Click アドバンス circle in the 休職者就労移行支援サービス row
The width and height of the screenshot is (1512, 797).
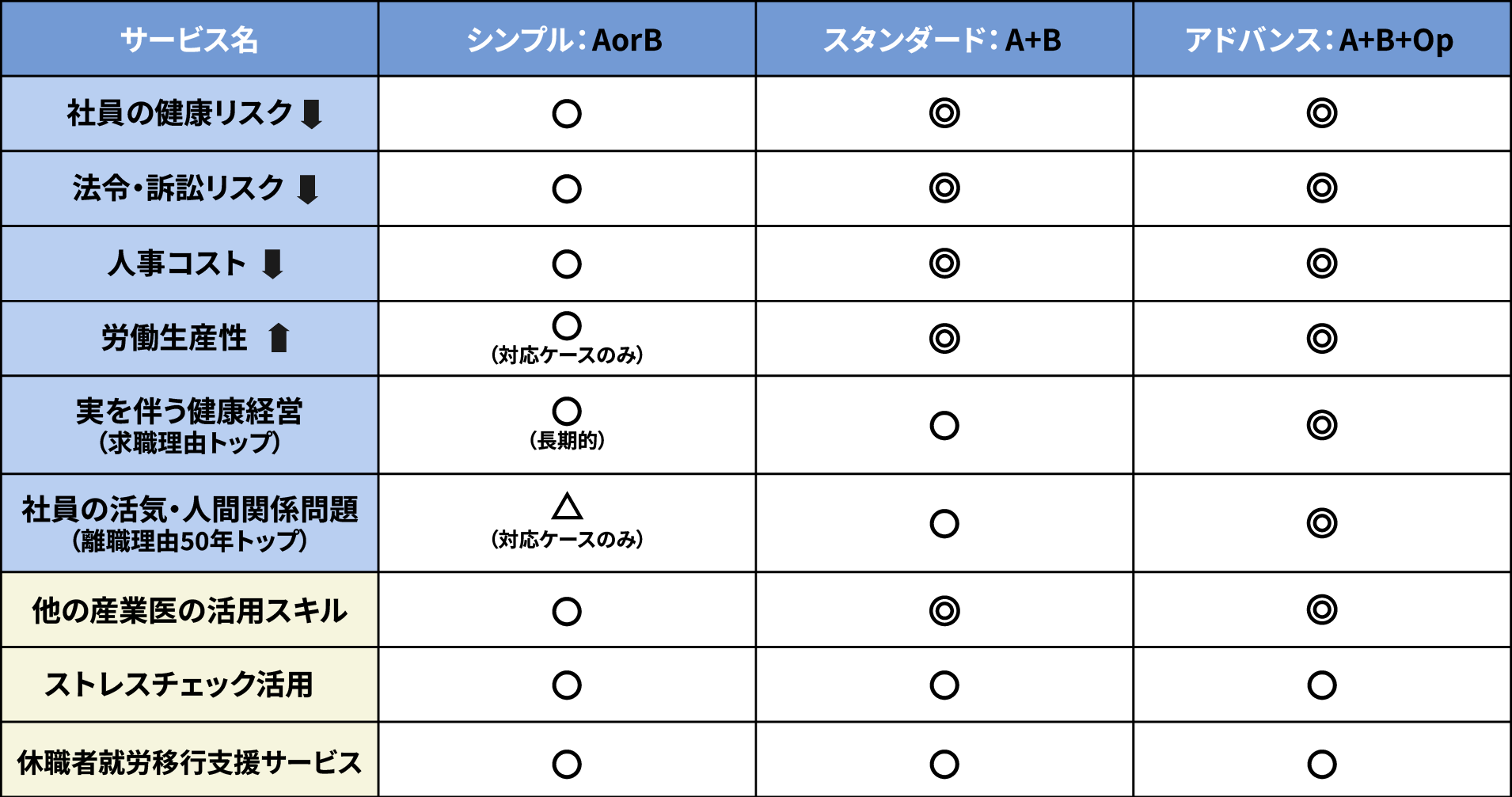coord(1321,764)
